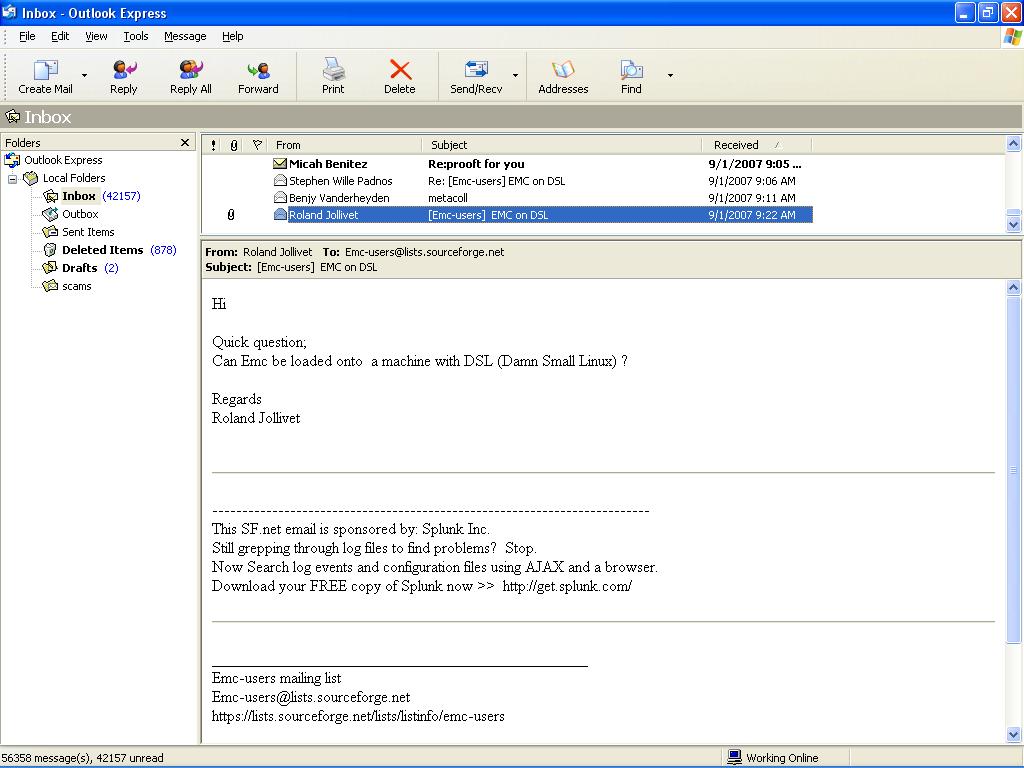
Task: Click the Outlook Express title bar icon
Action: pos(9,12)
